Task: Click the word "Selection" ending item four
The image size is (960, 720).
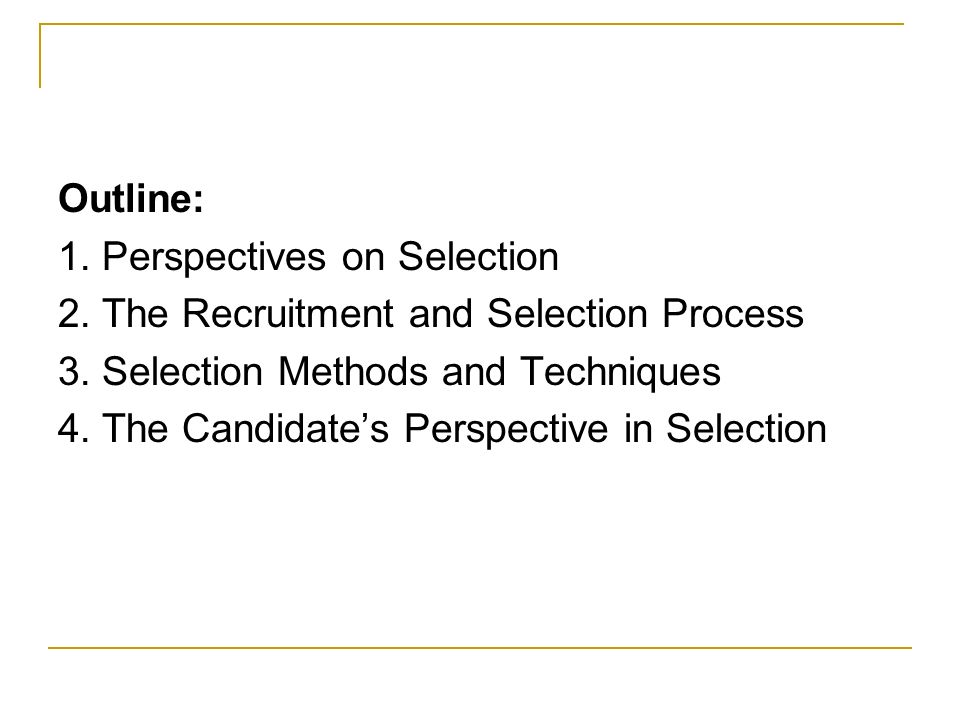Action: 746,428
